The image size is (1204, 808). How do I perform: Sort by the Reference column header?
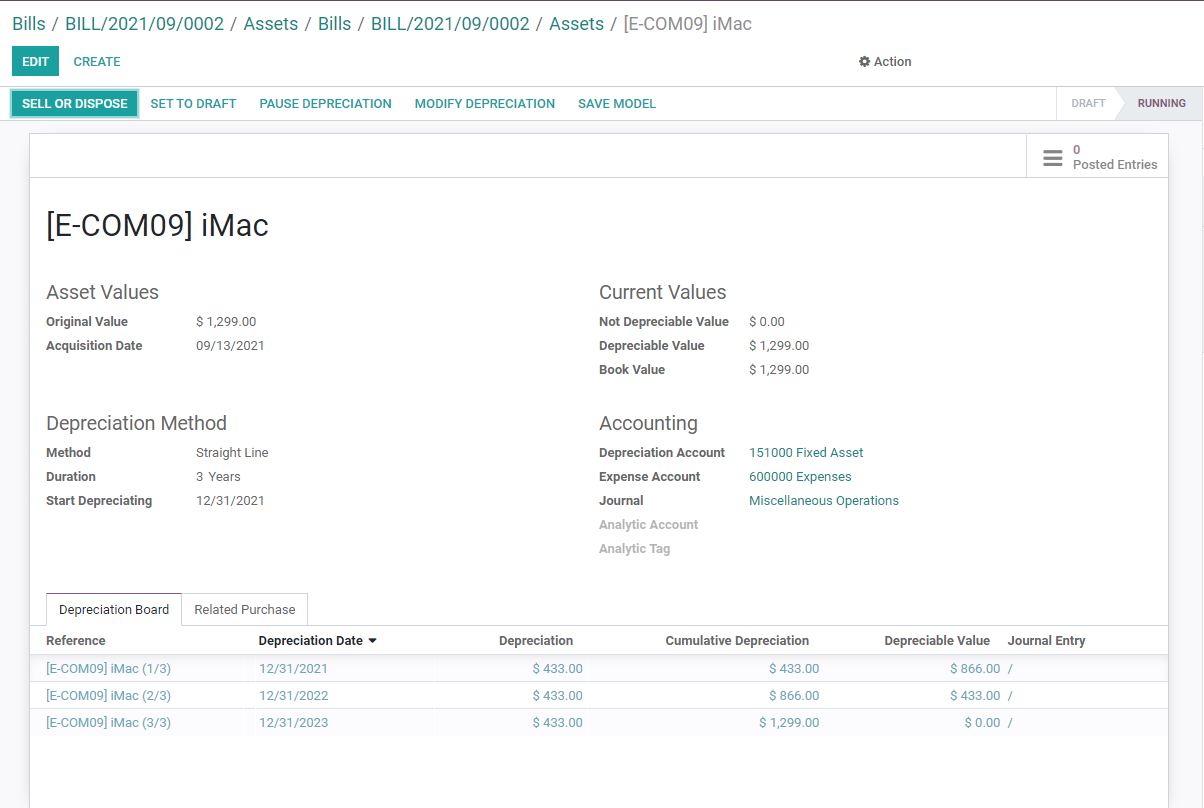[x=76, y=641]
